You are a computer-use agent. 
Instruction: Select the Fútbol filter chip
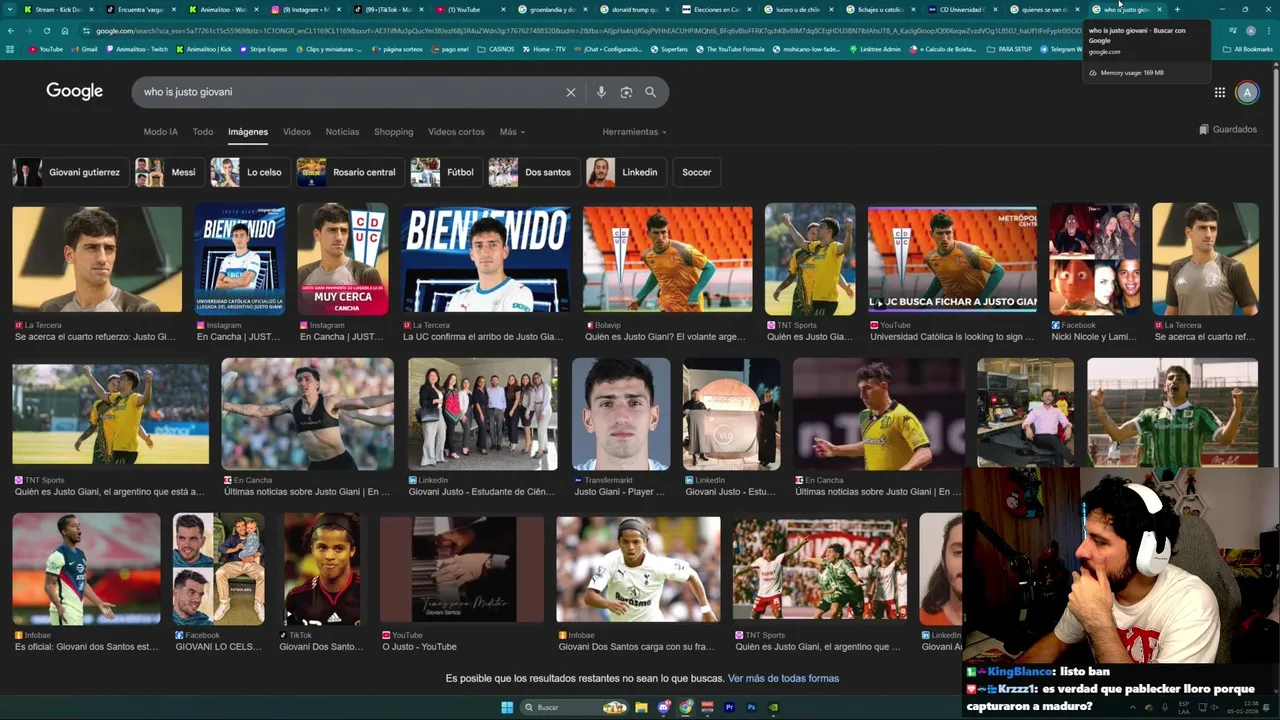[446, 172]
